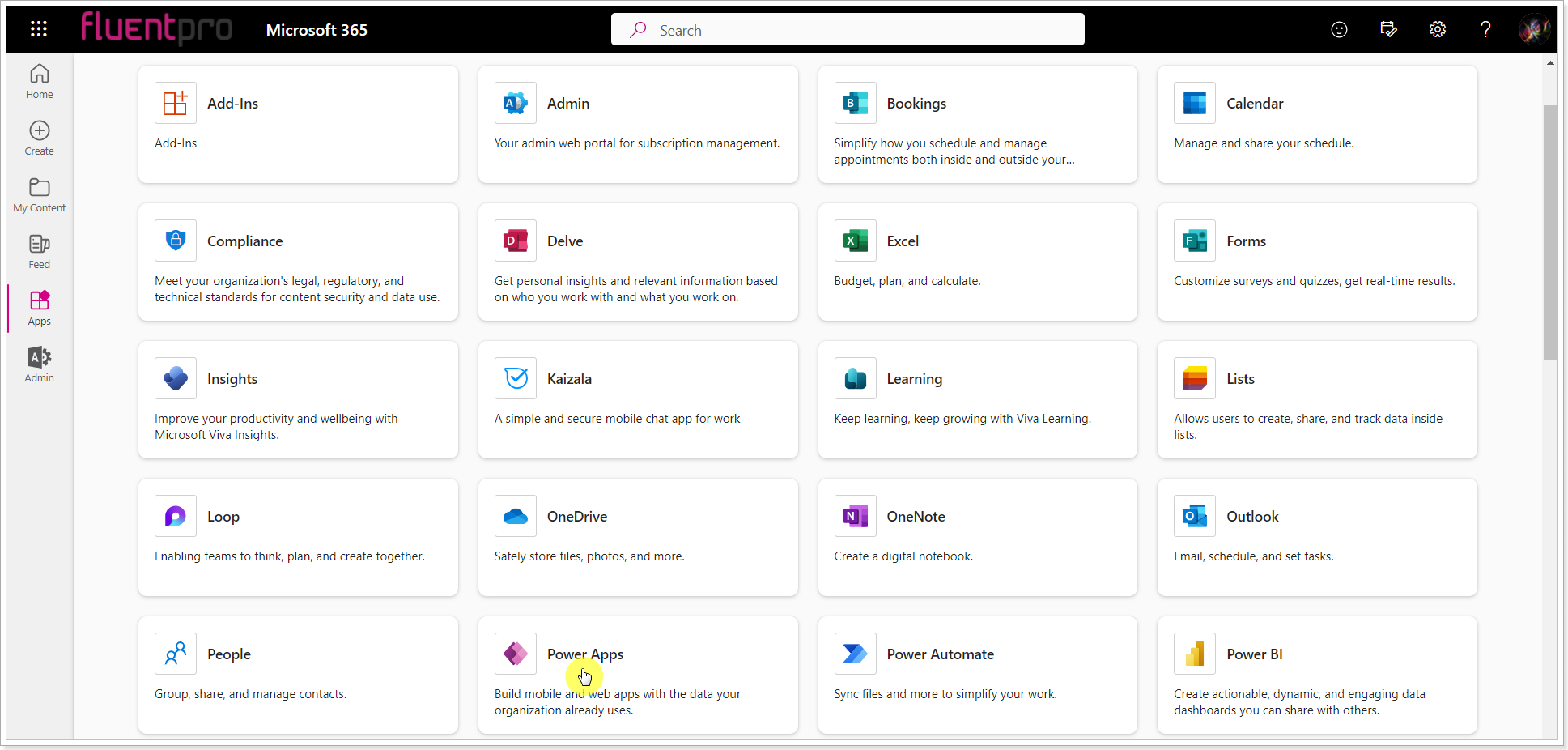This screenshot has width=1568, height=750.
Task: Open your profile avatar picture
Action: click(x=1535, y=29)
